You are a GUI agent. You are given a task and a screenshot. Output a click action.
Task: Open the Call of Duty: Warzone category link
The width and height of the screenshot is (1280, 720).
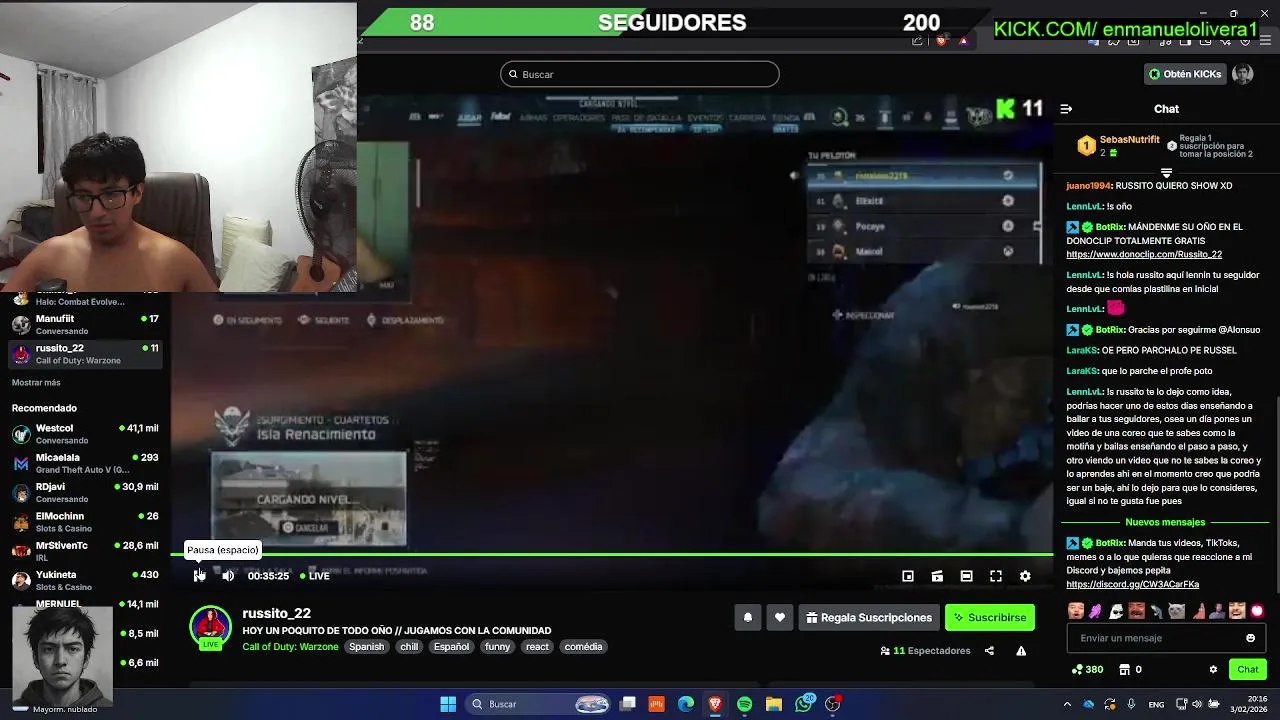point(290,647)
